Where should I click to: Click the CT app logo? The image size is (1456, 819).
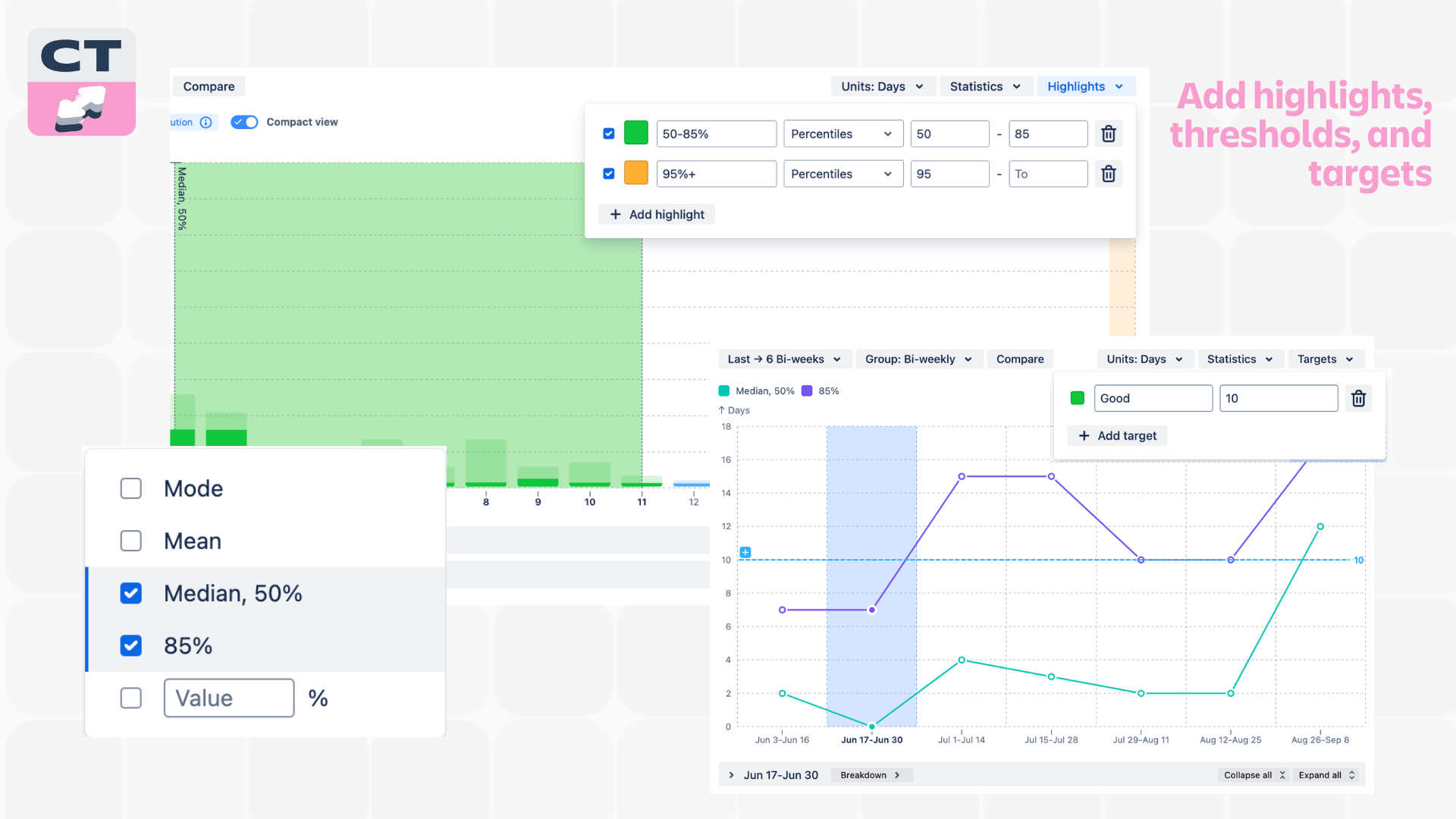[81, 81]
